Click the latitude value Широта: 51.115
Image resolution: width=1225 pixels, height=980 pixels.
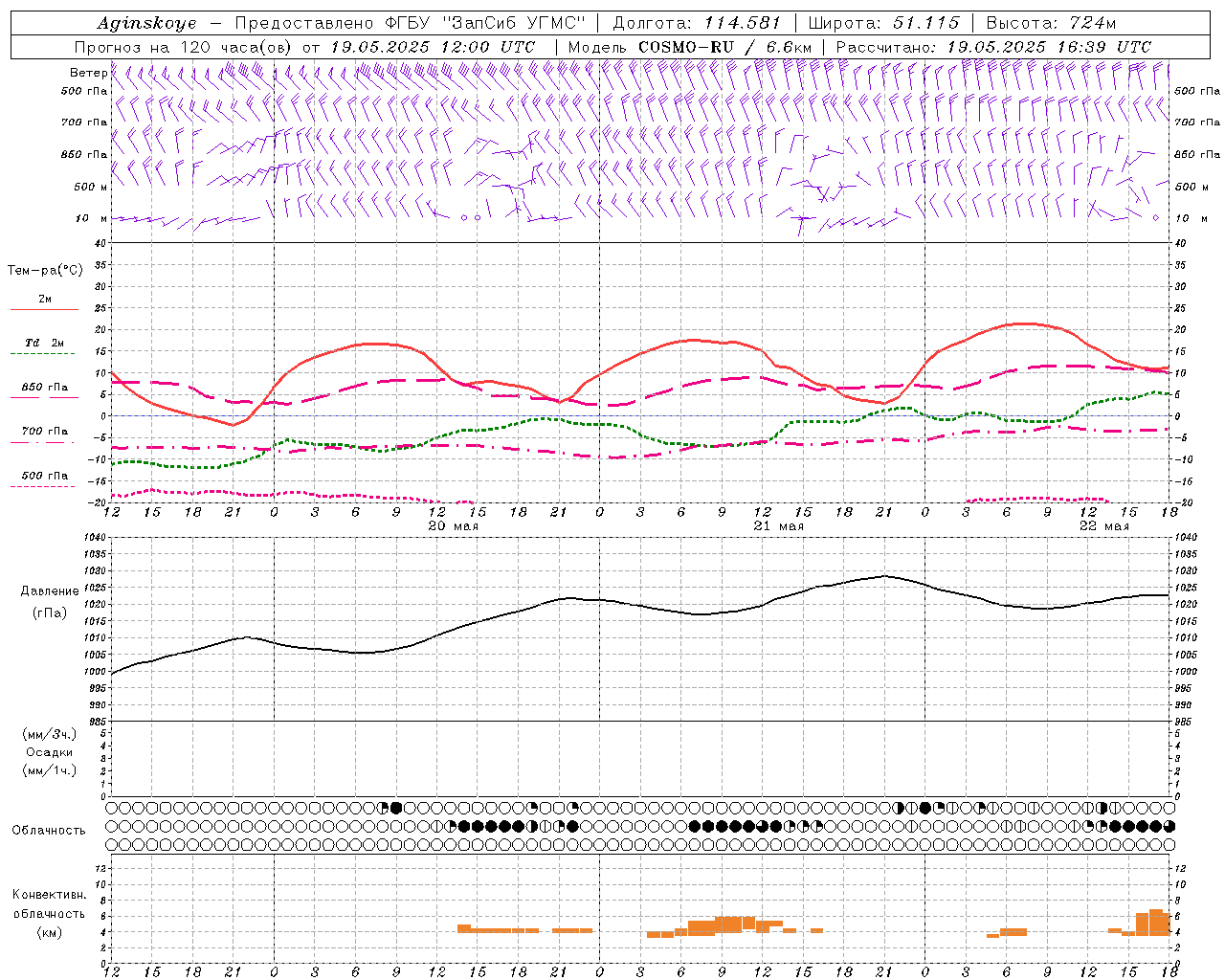click(883, 23)
